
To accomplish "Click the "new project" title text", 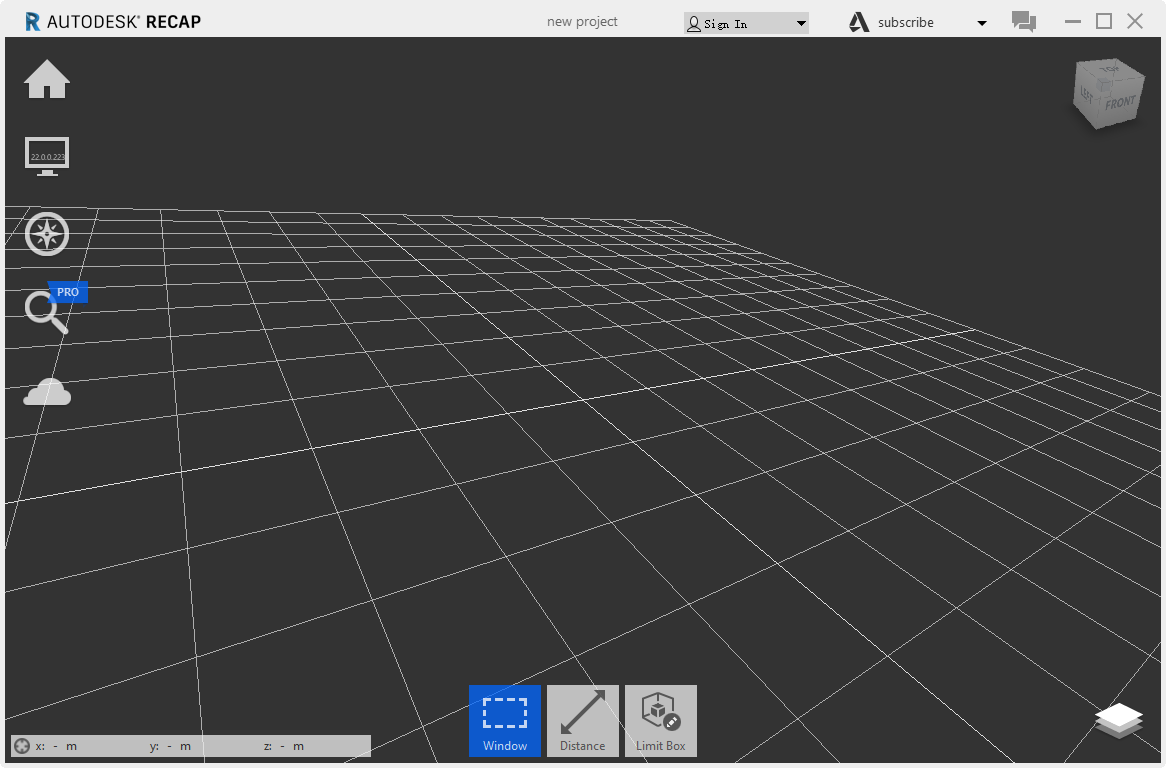I will (x=582, y=22).
